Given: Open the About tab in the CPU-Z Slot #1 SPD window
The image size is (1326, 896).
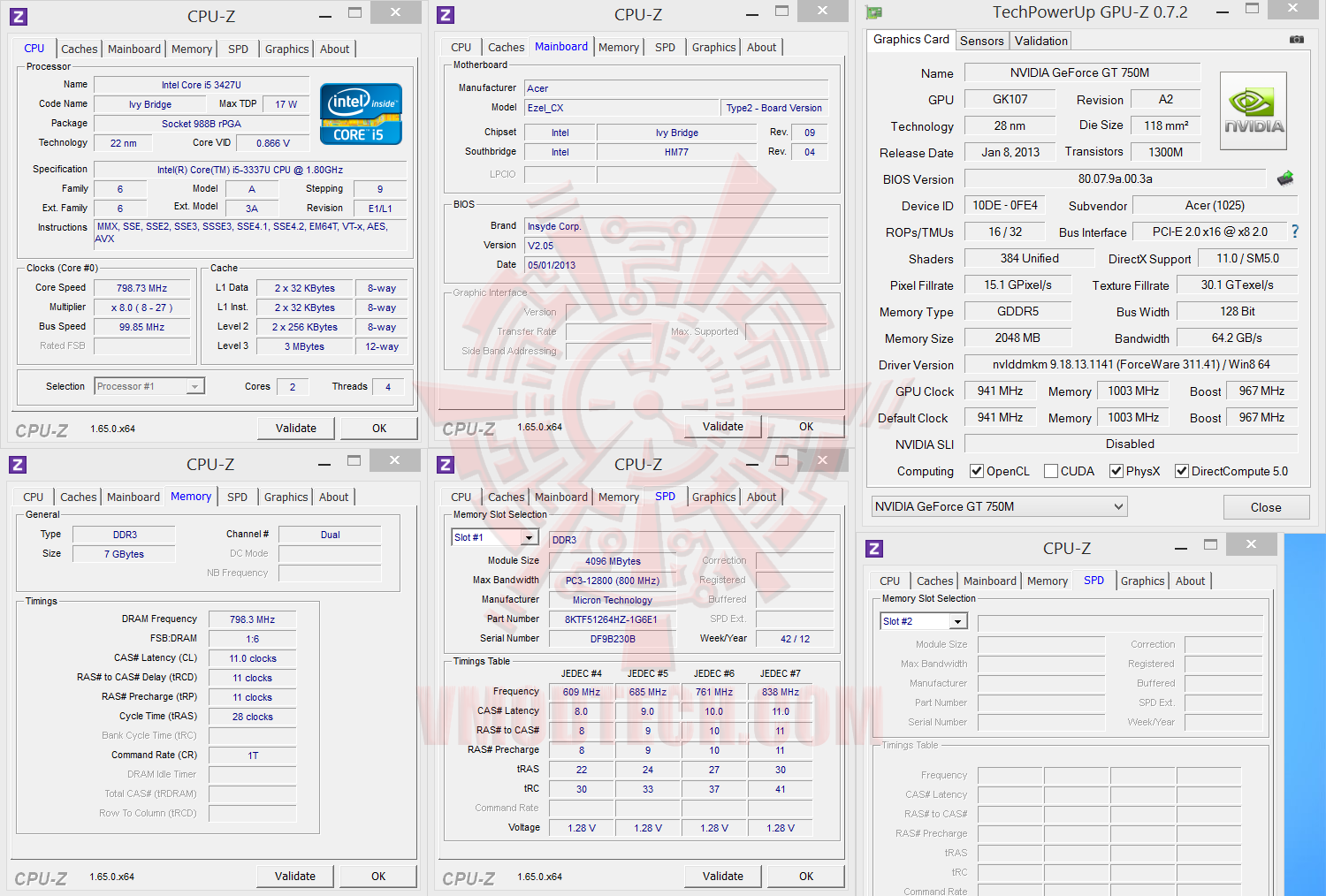Looking at the screenshot, I should tap(762, 497).
